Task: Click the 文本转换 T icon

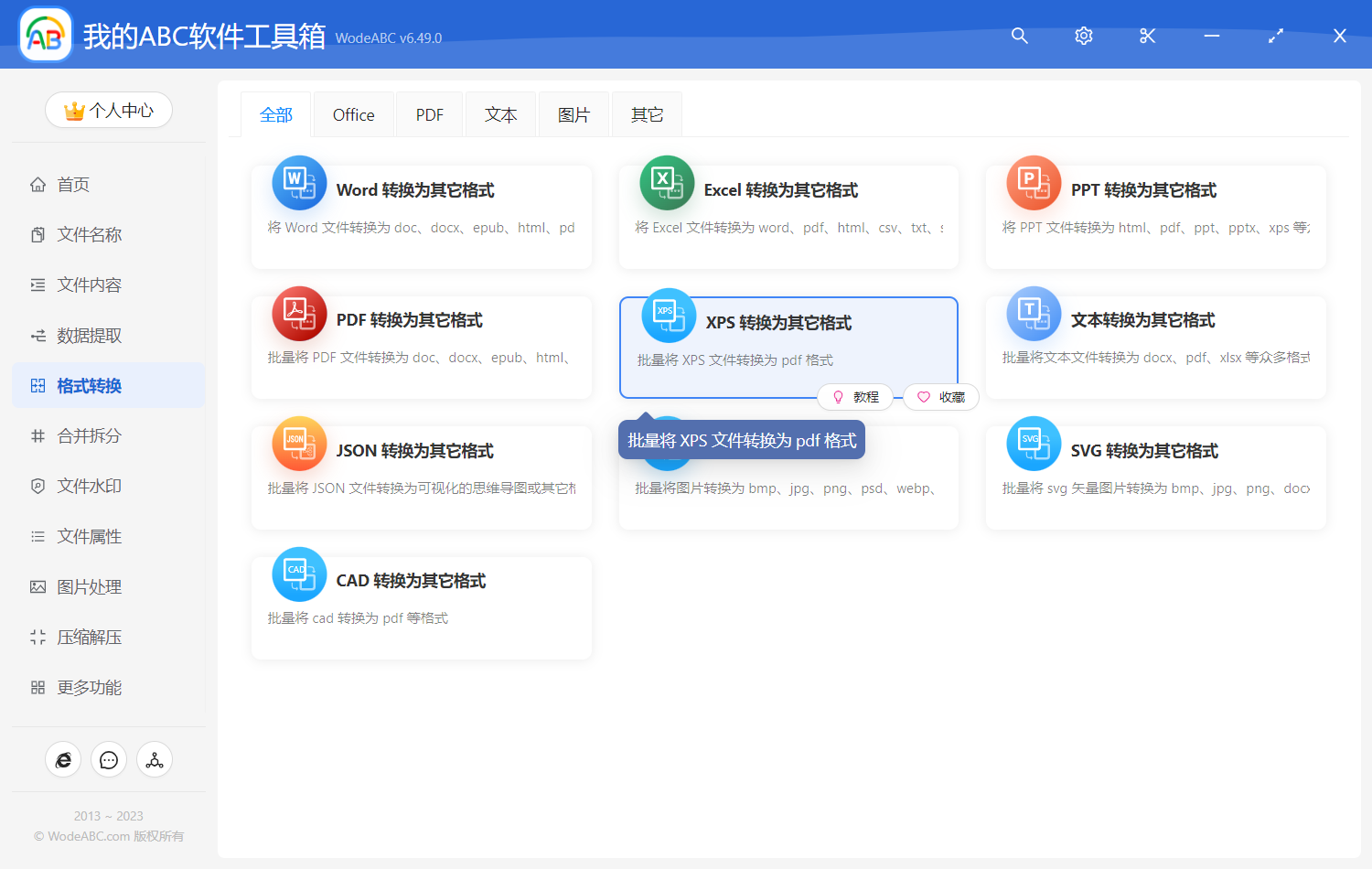Action: point(1033,313)
